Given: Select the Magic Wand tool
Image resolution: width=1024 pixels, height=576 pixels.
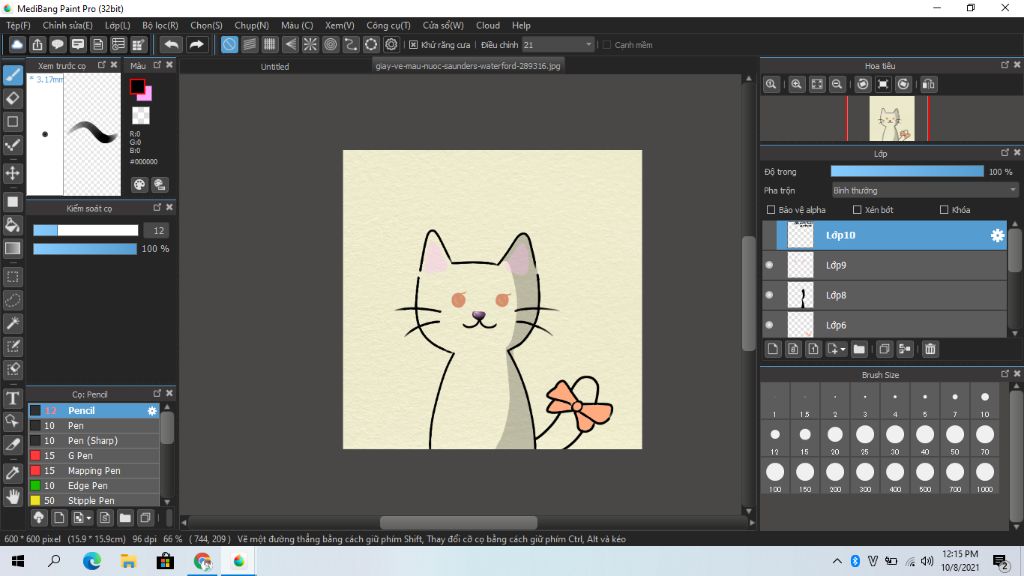Looking at the screenshot, I should tap(13, 323).
